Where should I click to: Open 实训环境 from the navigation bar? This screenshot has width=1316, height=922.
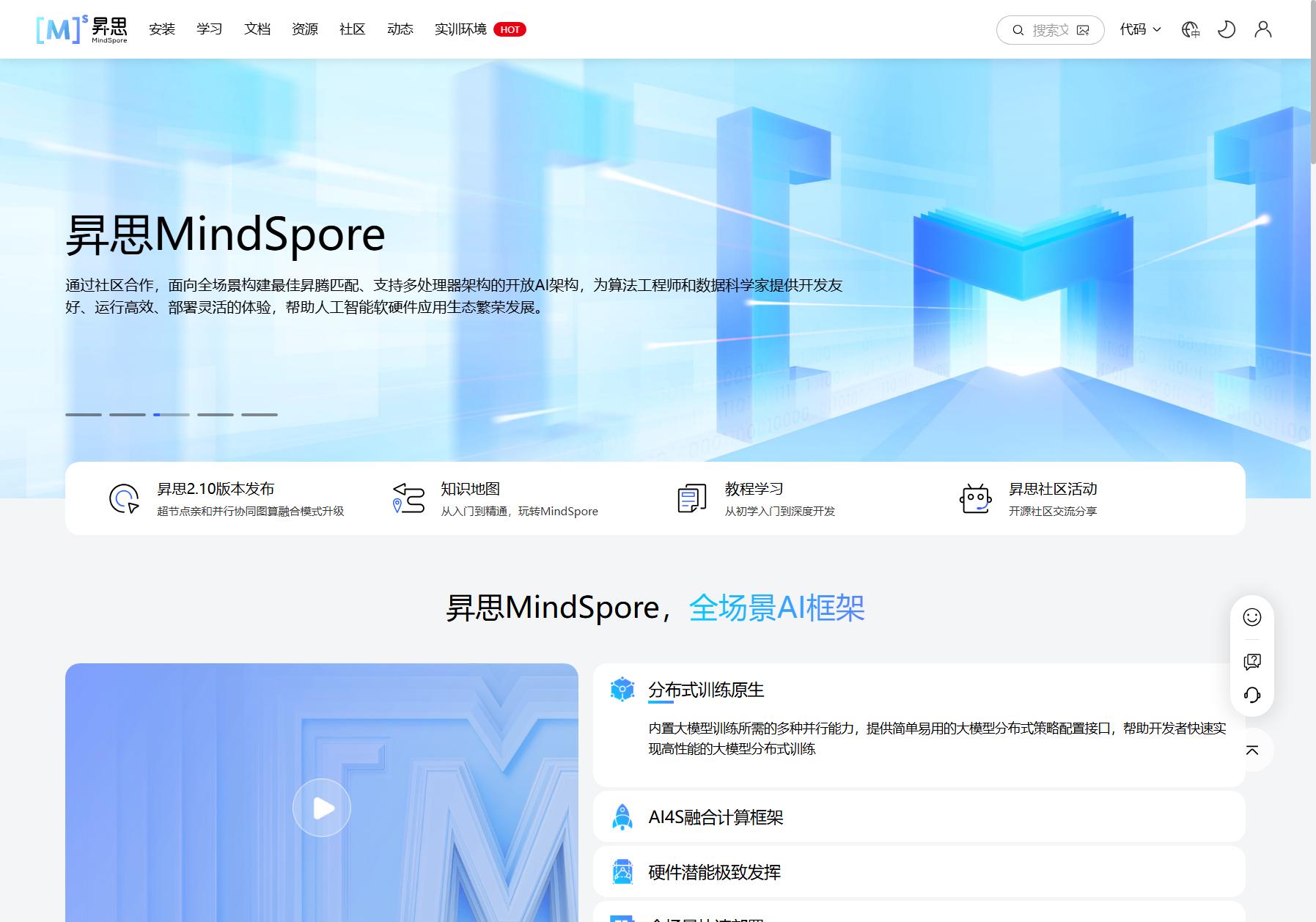tap(480, 29)
